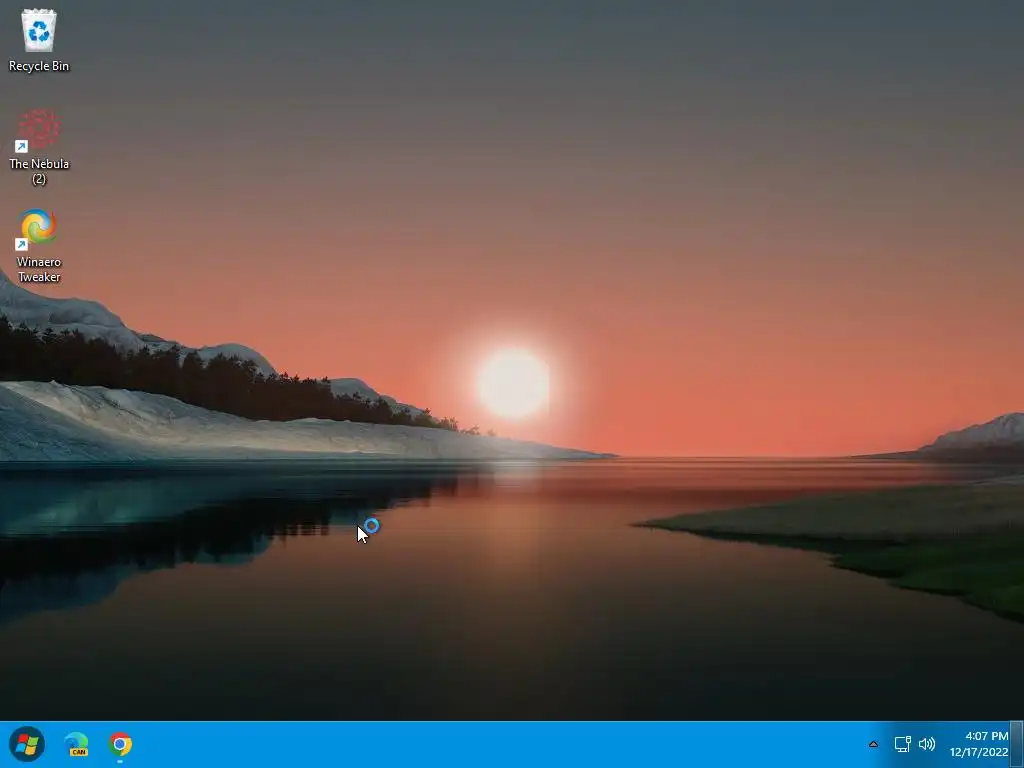Image resolution: width=1024 pixels, height=768 pixels.
Task: Open the Start menu orb
Action: (x=27, y=744)
